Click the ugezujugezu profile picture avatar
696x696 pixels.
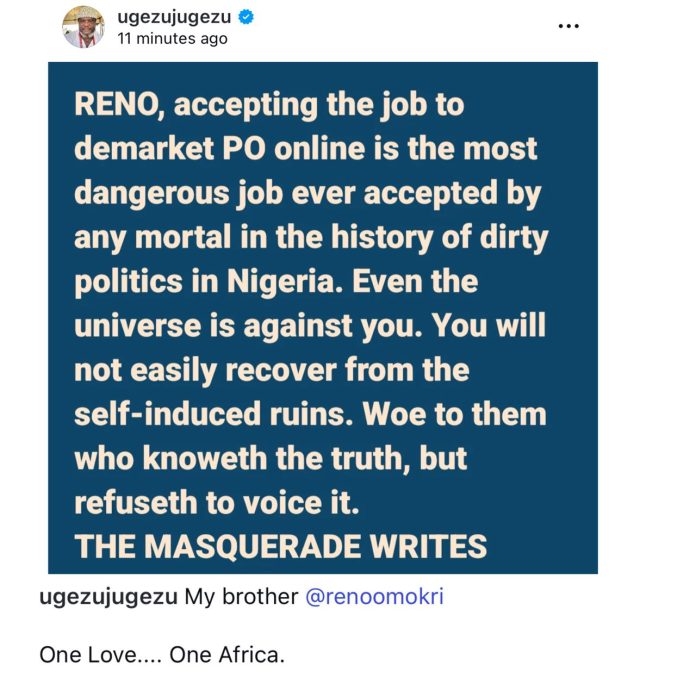(83, 27)
